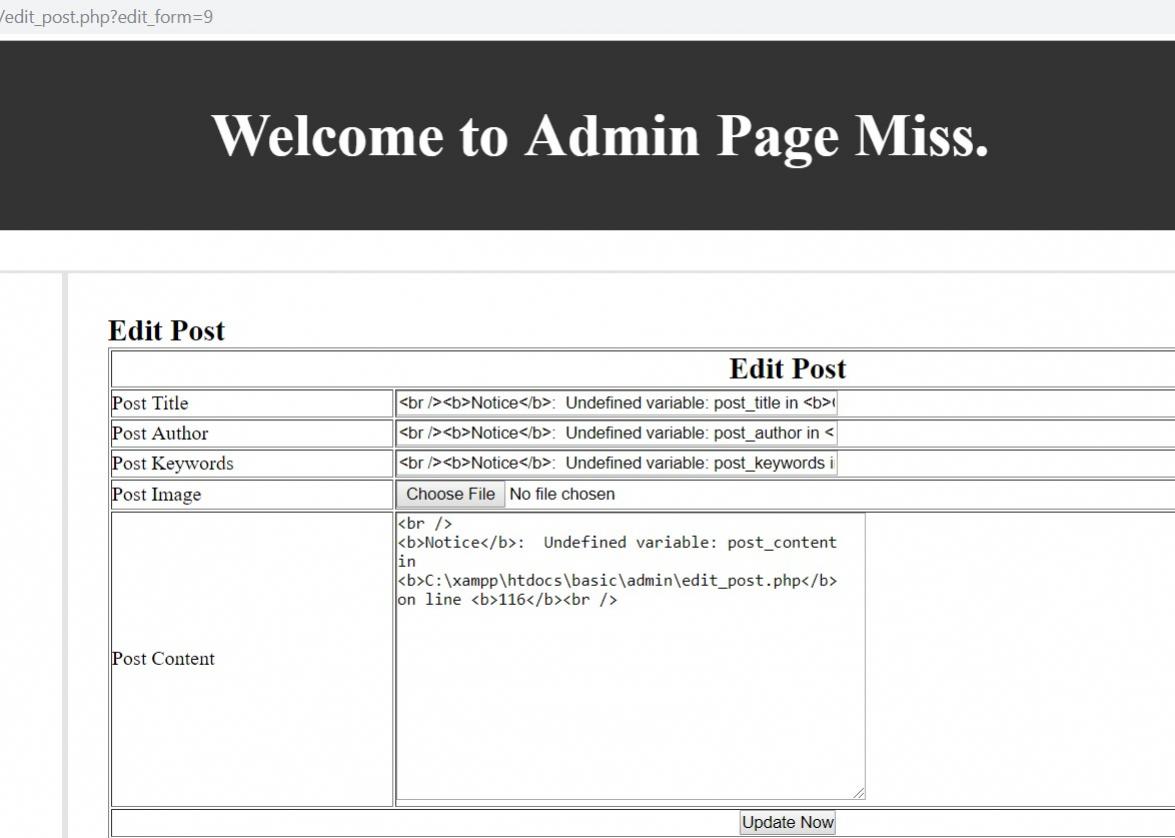The width and height of the screenshot is (1175, 838).
Task: Click the 'Edit Post' table header cell
Action: 788,369
